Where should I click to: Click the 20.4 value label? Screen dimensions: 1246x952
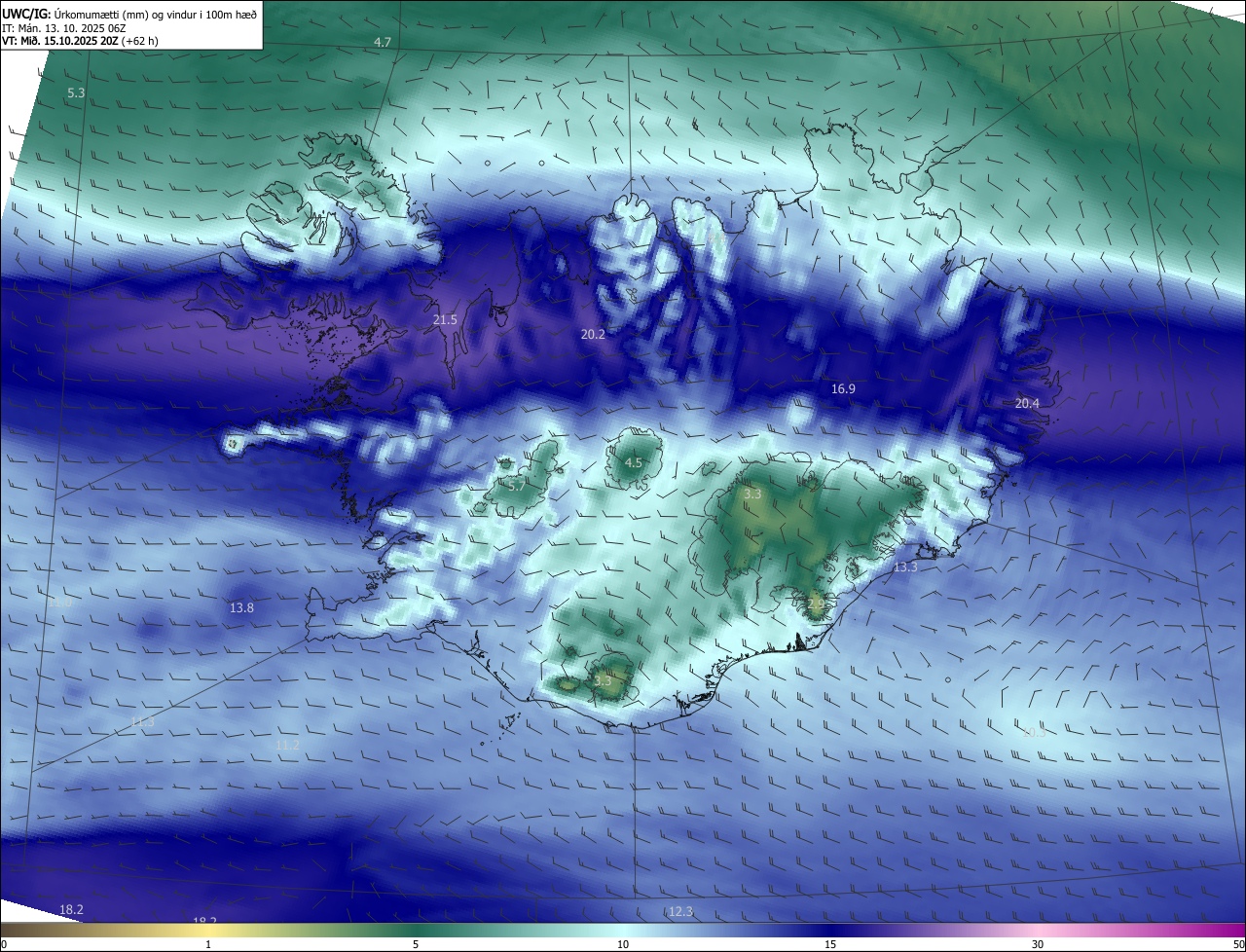(x=1027, y=403)
